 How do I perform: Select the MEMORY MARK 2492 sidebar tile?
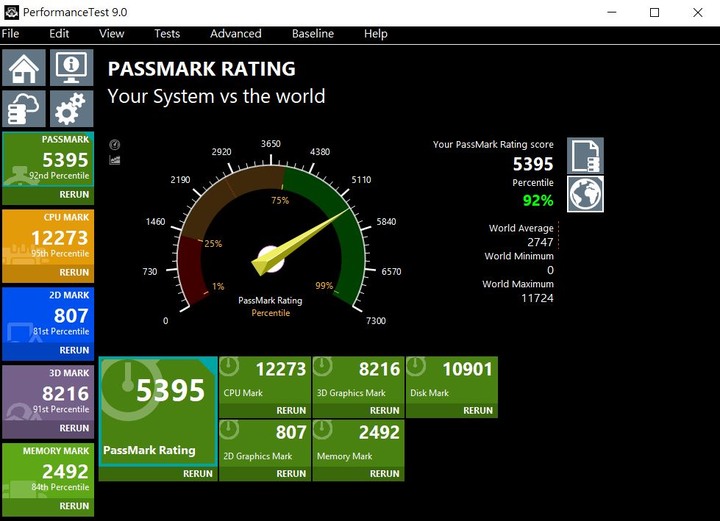point(48,471)
